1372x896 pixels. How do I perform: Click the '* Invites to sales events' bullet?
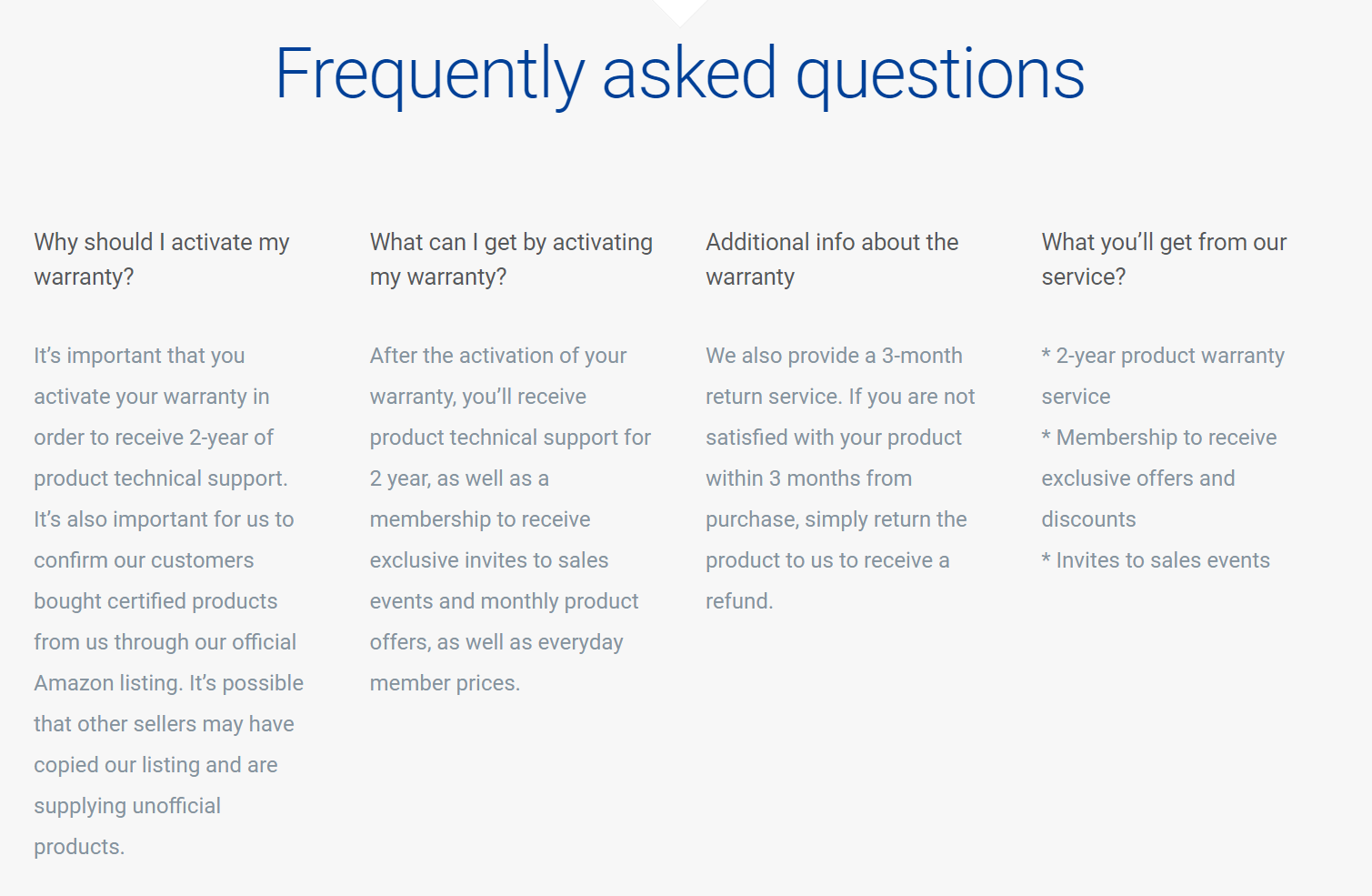coord(1156,560)
